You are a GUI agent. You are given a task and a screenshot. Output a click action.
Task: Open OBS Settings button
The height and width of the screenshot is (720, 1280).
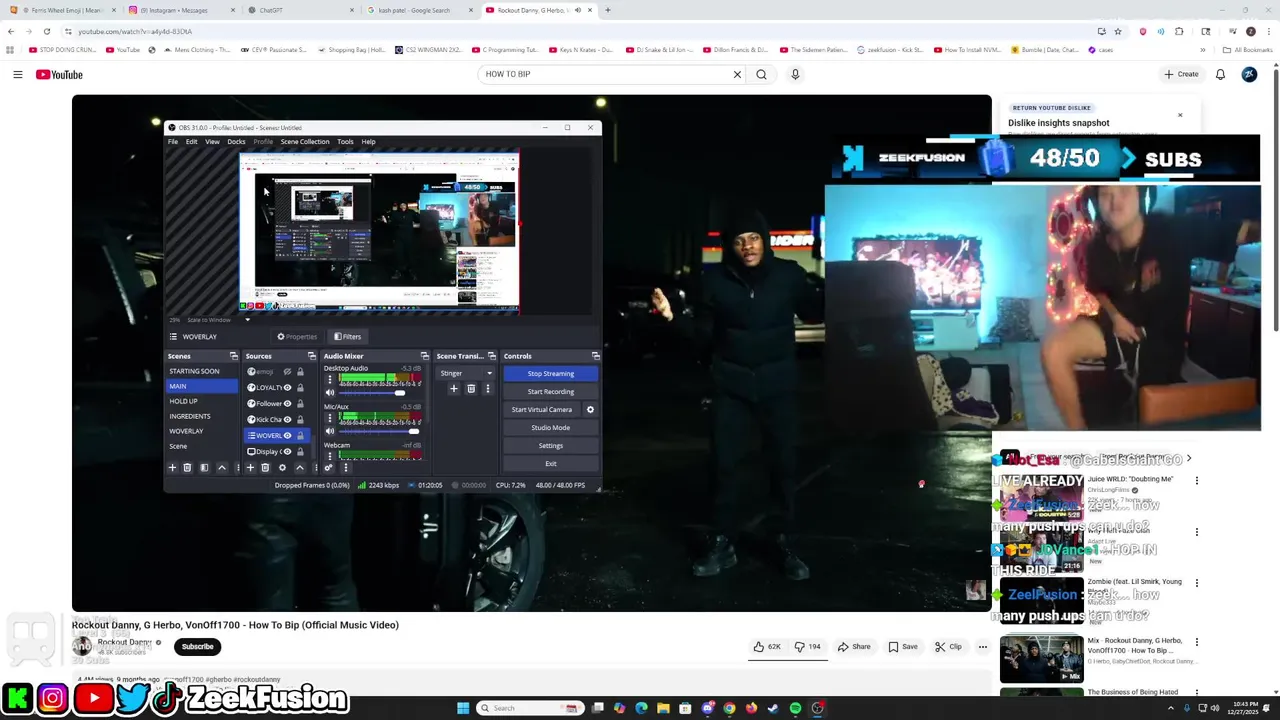(550, 445)
